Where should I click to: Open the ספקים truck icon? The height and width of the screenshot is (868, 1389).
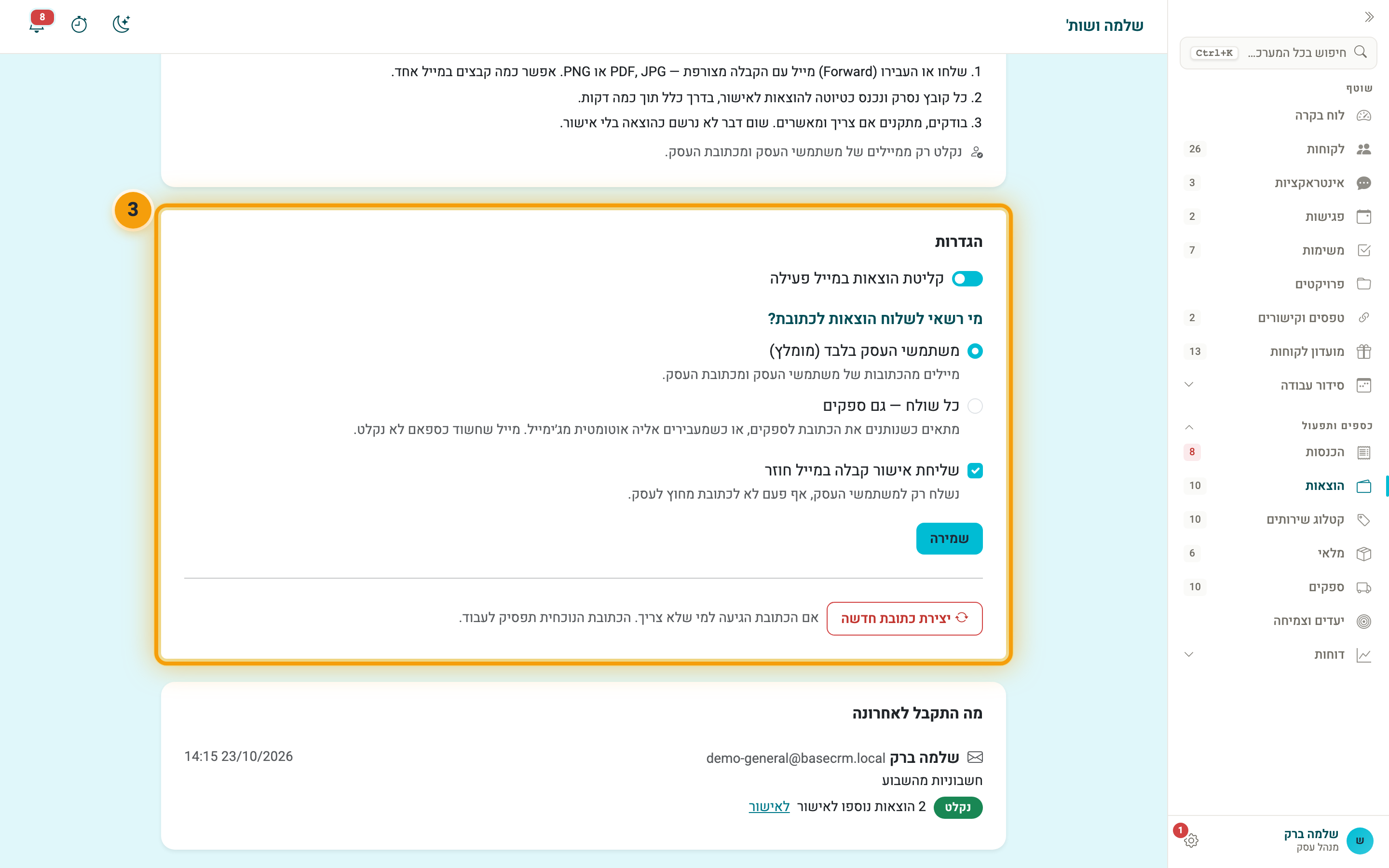pos(1364,587)
